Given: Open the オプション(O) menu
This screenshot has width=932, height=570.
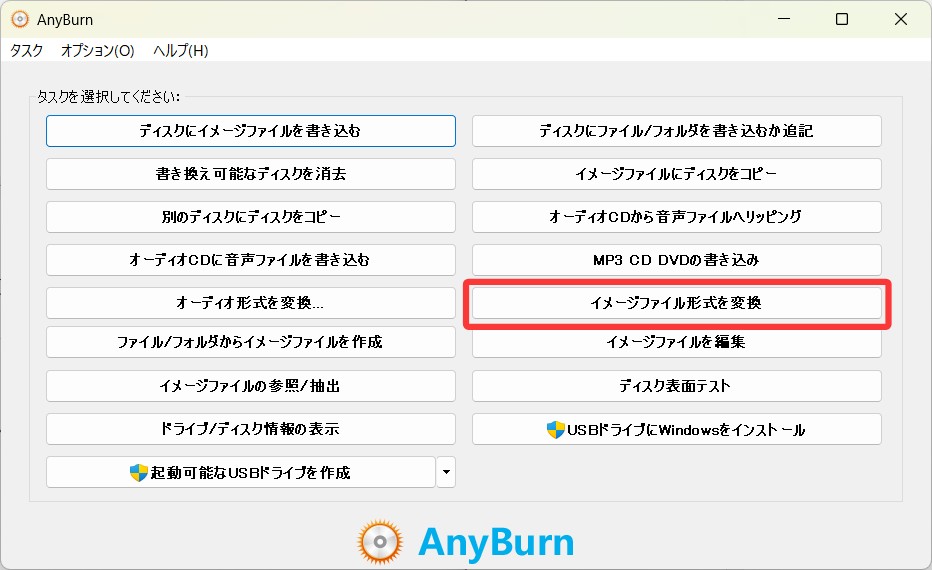Looking at the screenshot, I should click(97, 51).
